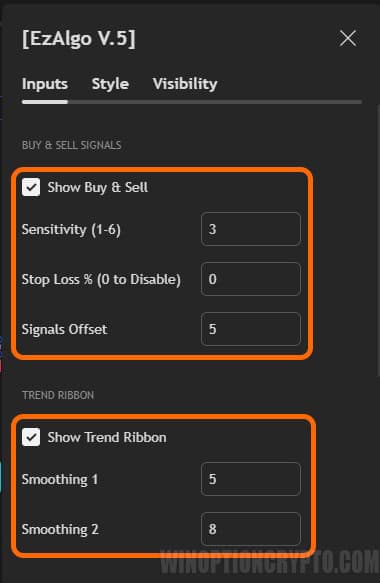
Task: Click the Sensitivity (1-6) label
Action: click(x=71, y=229)
